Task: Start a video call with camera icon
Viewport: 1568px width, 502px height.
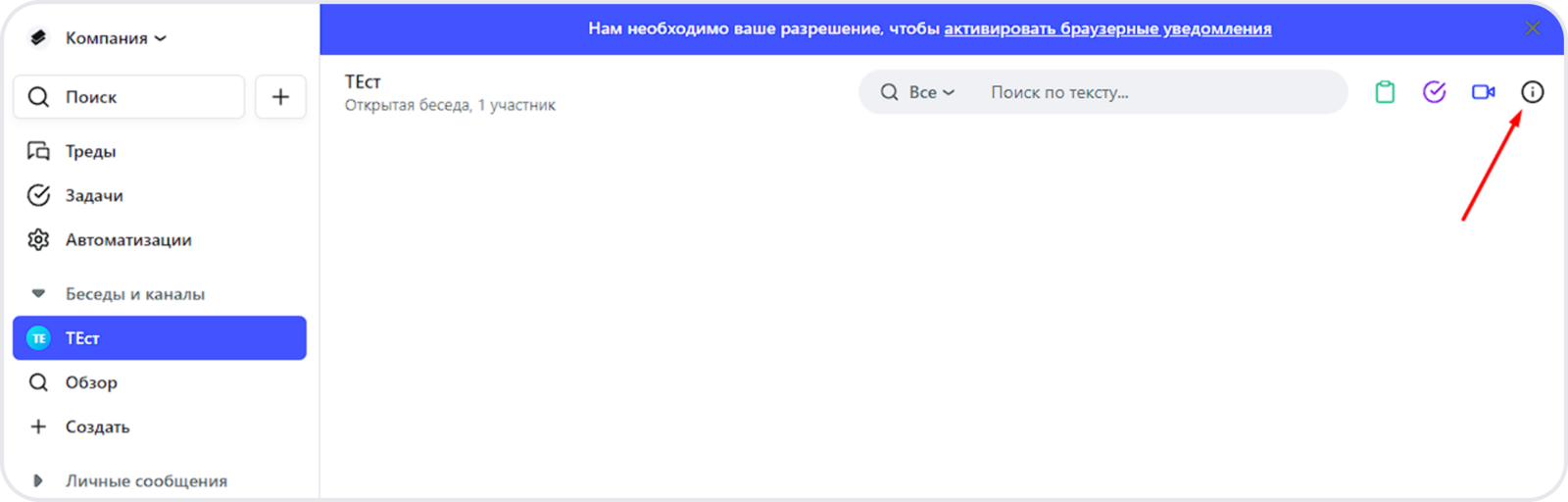Action: click(x=1483, y=92)
